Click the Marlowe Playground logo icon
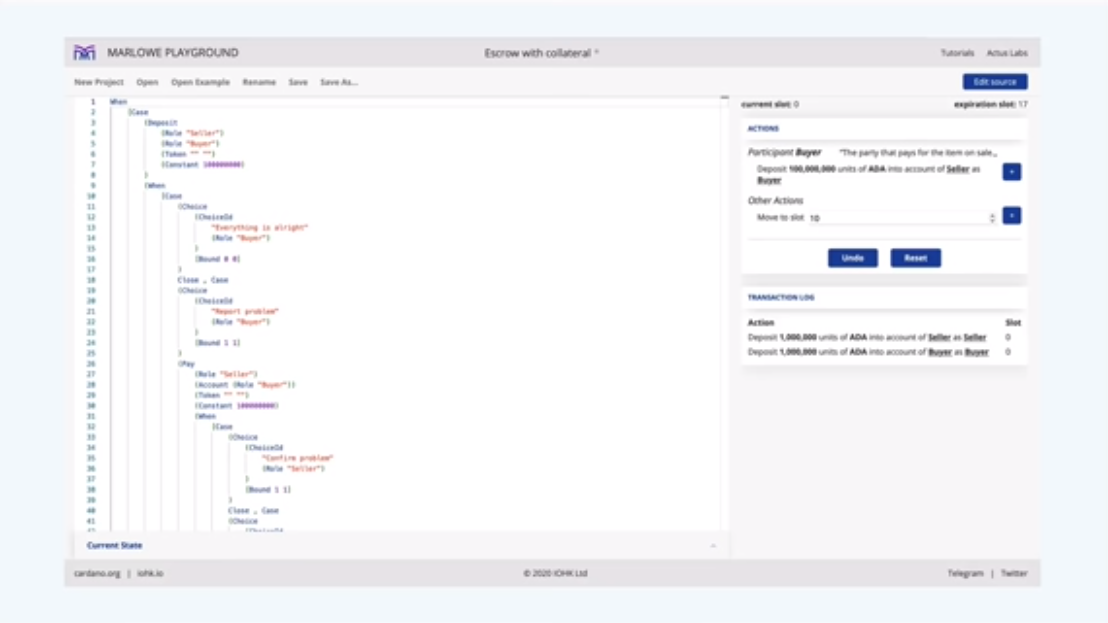 [85, 53]
